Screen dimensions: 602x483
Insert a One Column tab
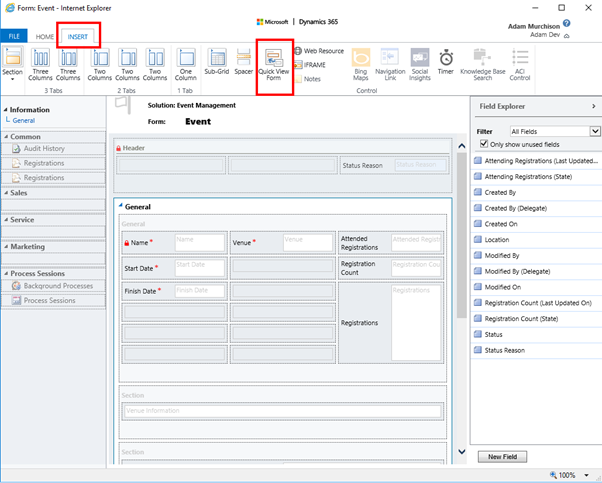click(186, 64)
